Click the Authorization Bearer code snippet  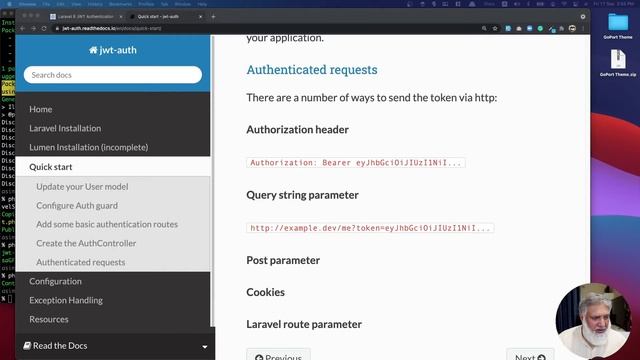[356, 162]
